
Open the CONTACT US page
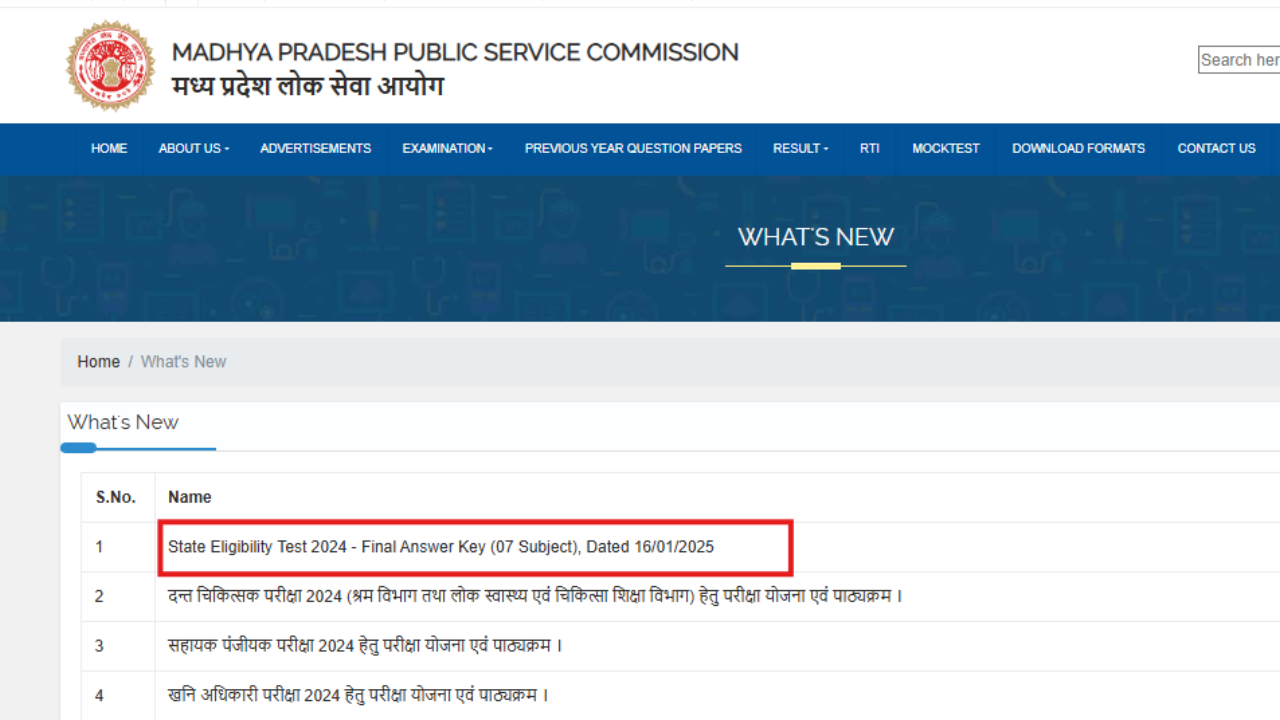click(1216, 148)
